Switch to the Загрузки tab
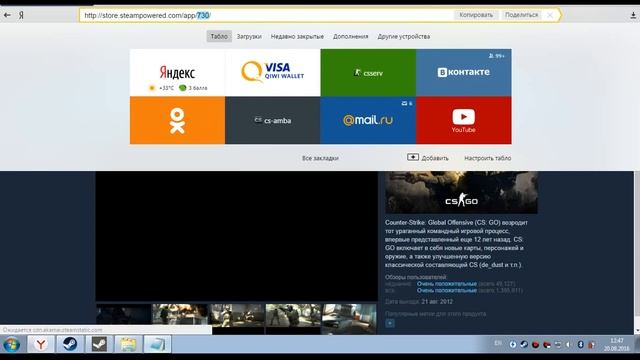 [x=249, y=36]
